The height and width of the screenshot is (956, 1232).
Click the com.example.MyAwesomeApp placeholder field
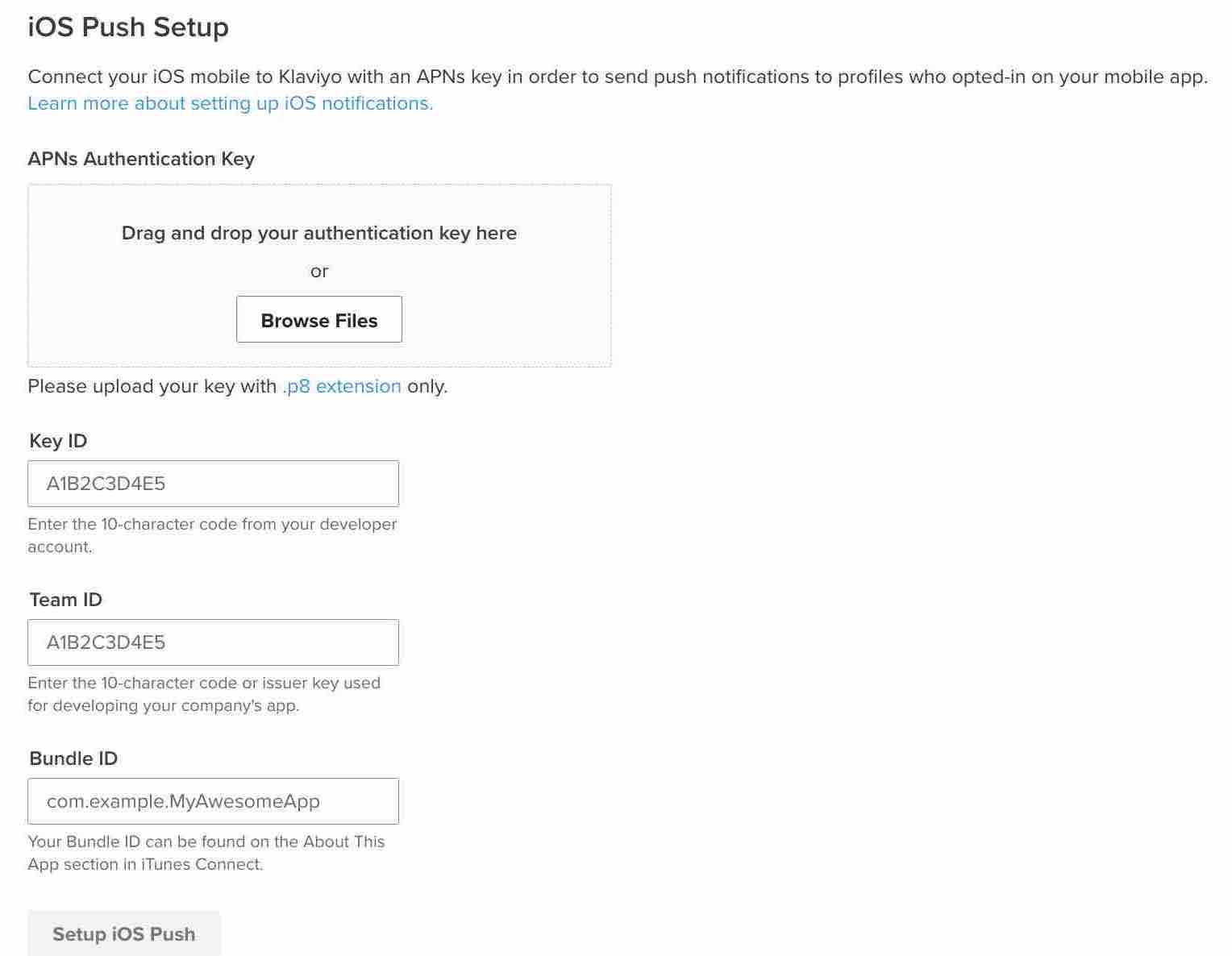pyautogui.click(x=212, y=800)
